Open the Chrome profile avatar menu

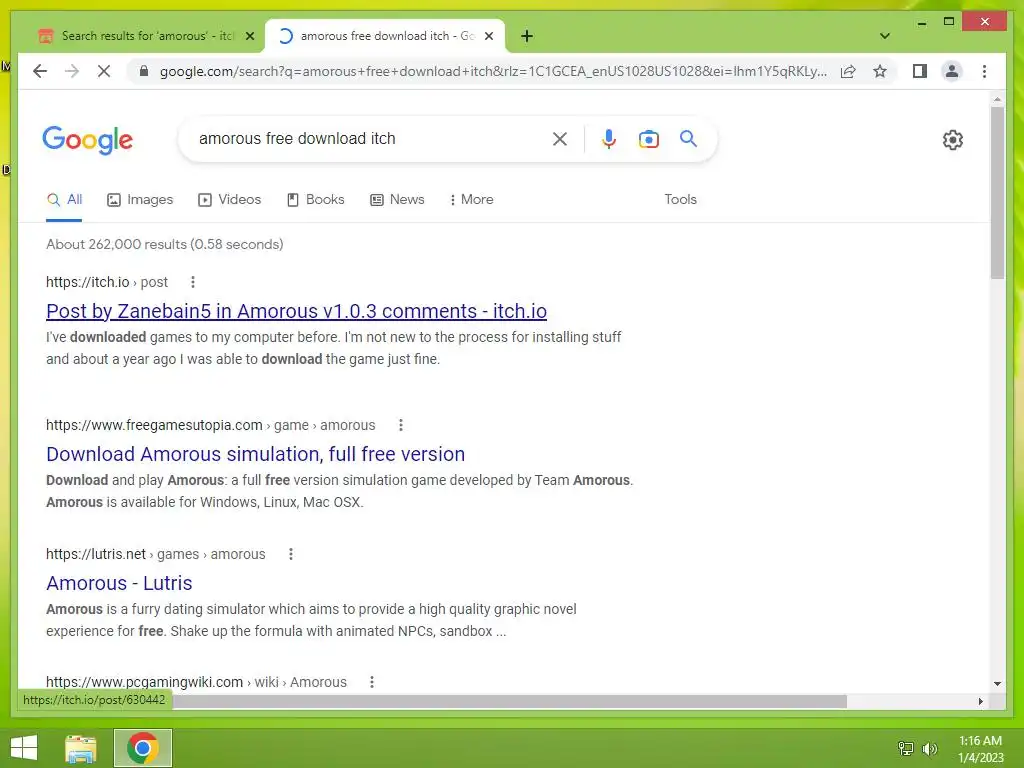click(x=952, y=71)
